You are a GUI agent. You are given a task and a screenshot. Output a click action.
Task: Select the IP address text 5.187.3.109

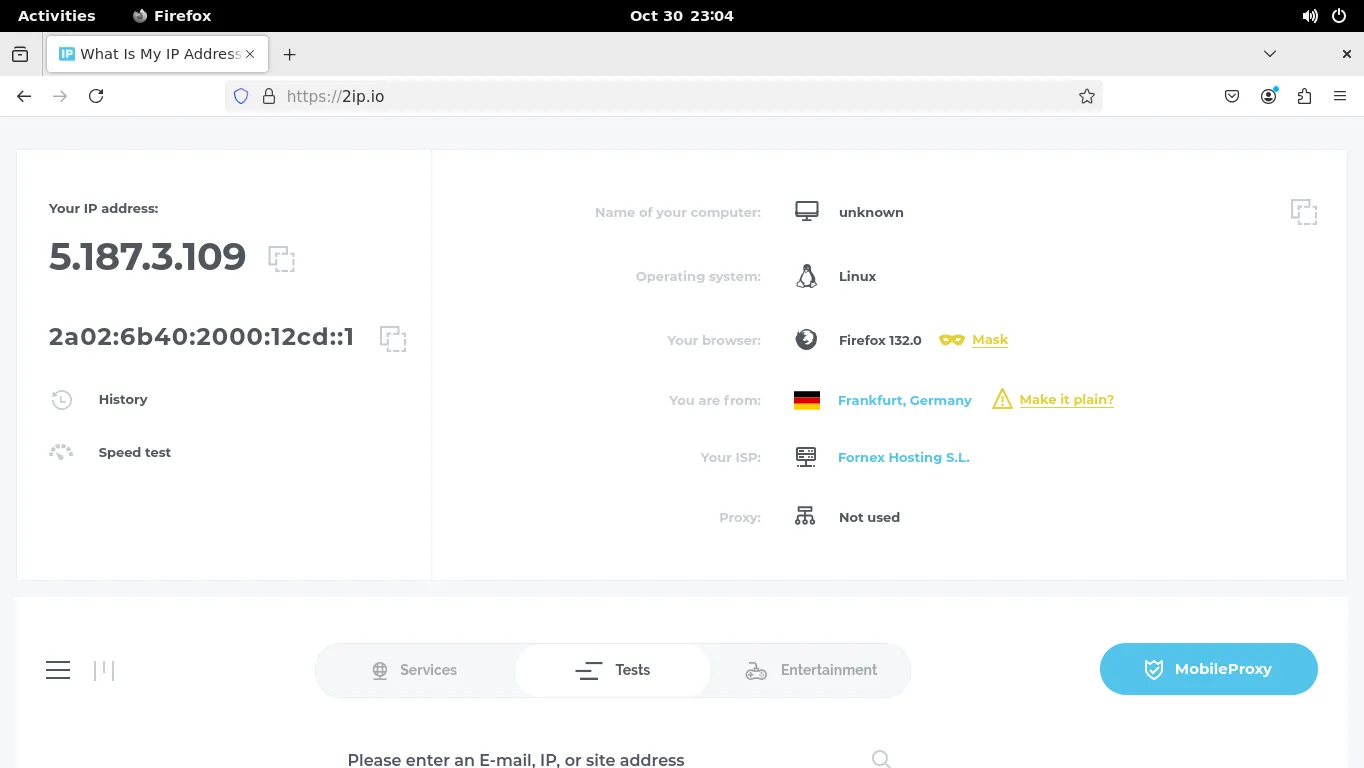(x=147, y=257)
